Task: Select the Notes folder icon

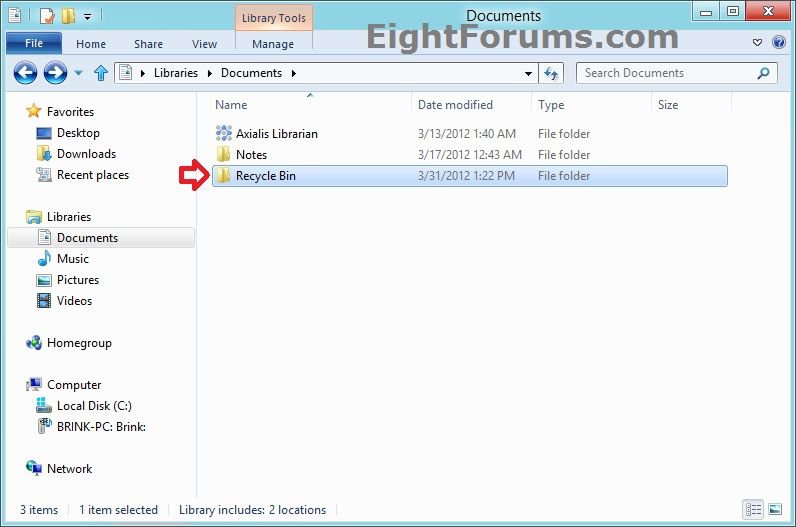Action: [x=223, y=154]
